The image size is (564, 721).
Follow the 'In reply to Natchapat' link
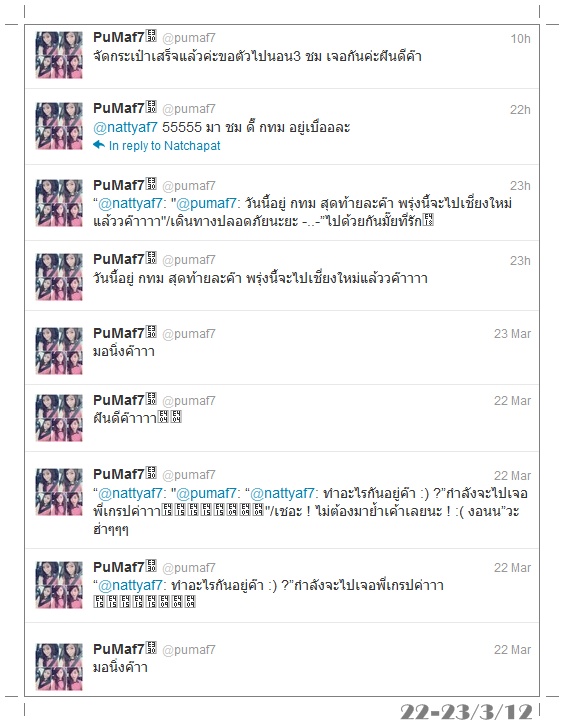pos(165,146)
